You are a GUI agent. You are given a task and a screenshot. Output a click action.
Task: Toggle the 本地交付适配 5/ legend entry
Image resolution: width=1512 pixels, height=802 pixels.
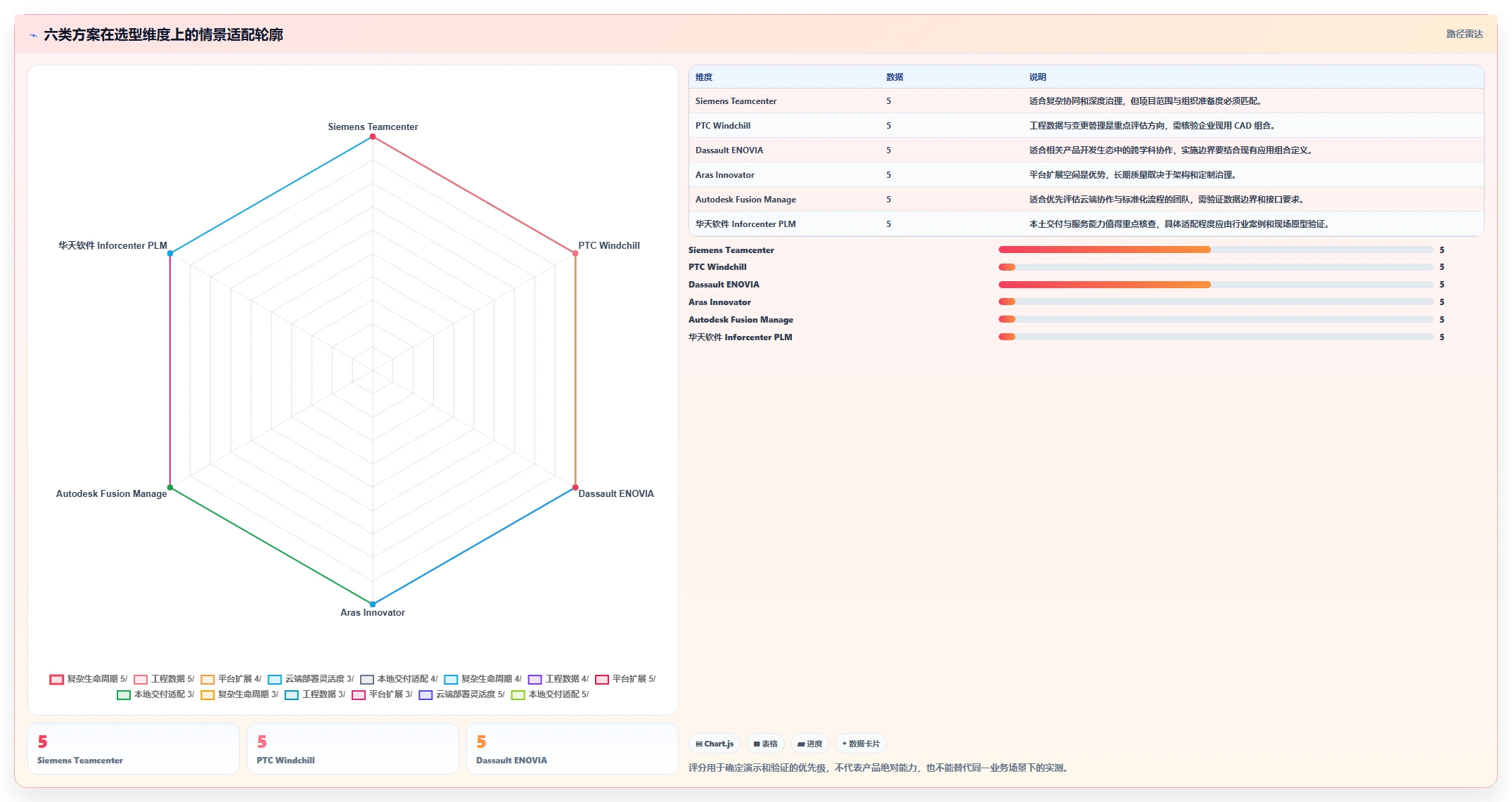(550, 694)
